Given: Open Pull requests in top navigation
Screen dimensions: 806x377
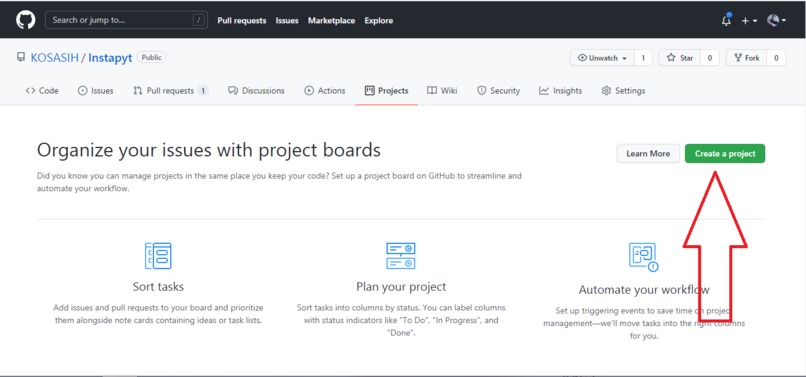Looking at the screenshot, I should tap(242, 21).
